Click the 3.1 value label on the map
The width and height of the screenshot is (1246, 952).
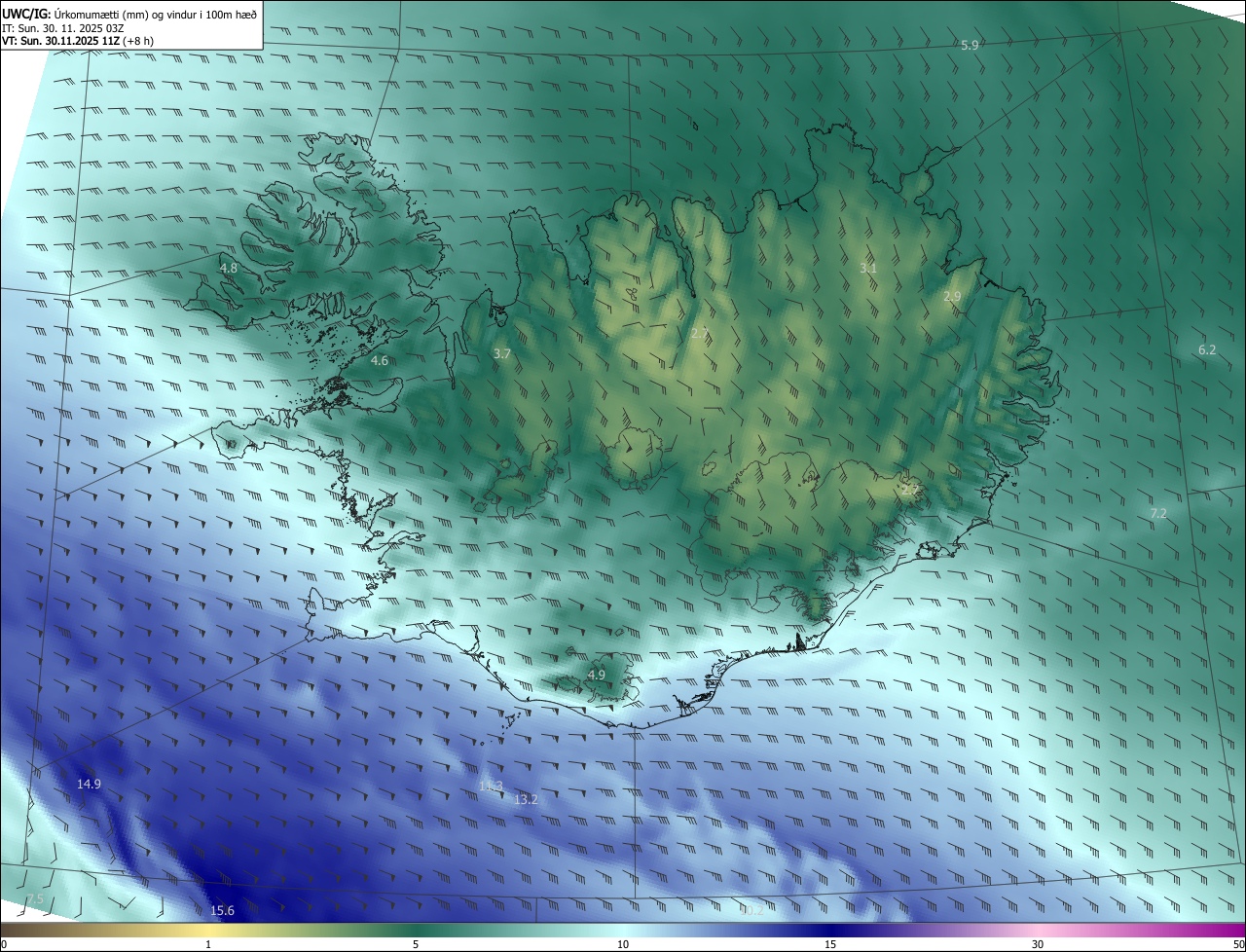868,268
